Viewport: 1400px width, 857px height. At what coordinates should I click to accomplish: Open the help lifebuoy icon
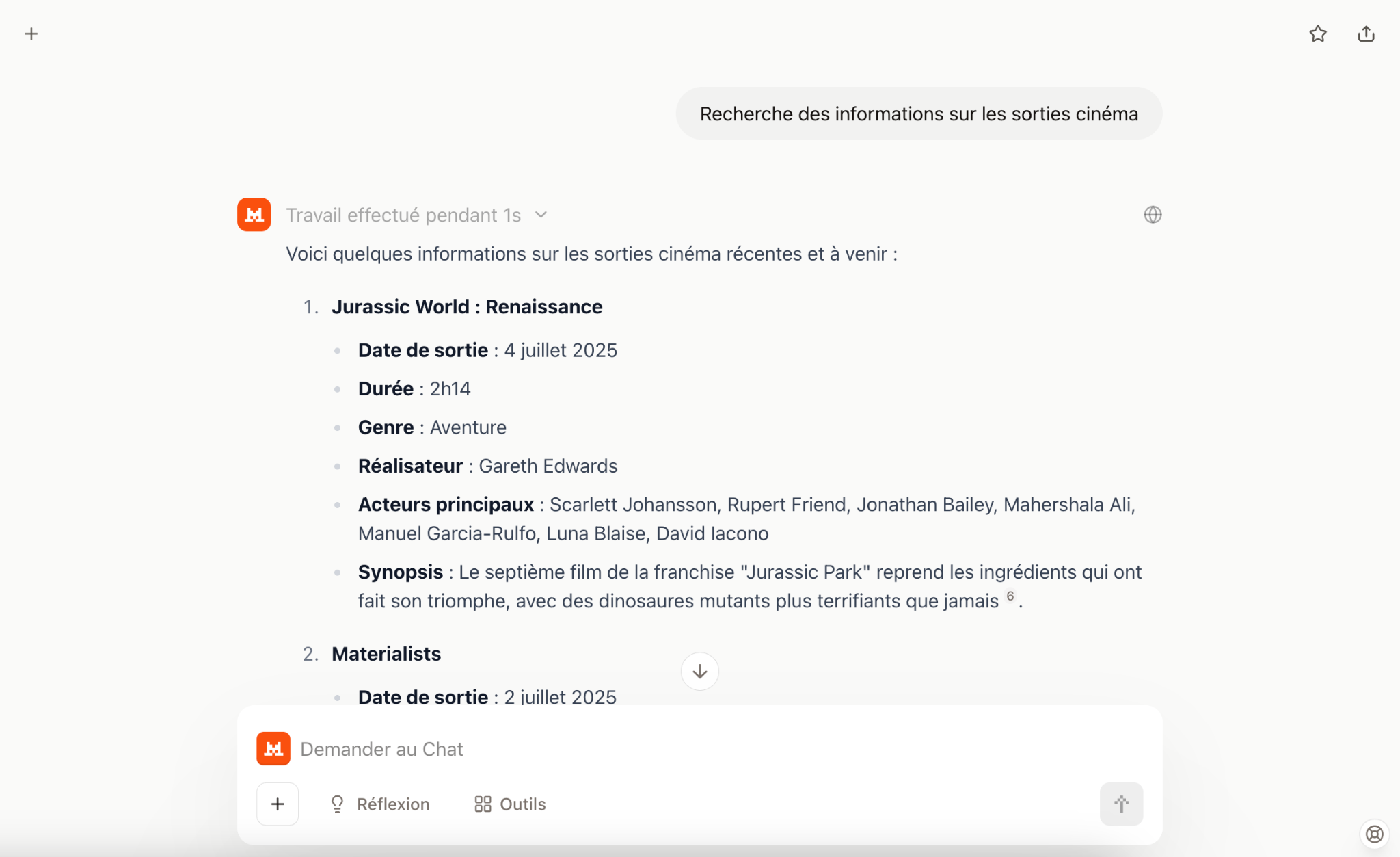click(x=1374, y=834)
